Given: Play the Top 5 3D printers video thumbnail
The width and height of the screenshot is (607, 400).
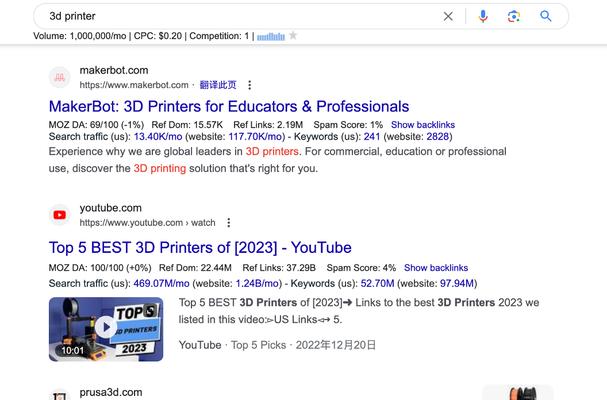Looking at the screenshot, I should pyautogui.click(x=106, y=329).
